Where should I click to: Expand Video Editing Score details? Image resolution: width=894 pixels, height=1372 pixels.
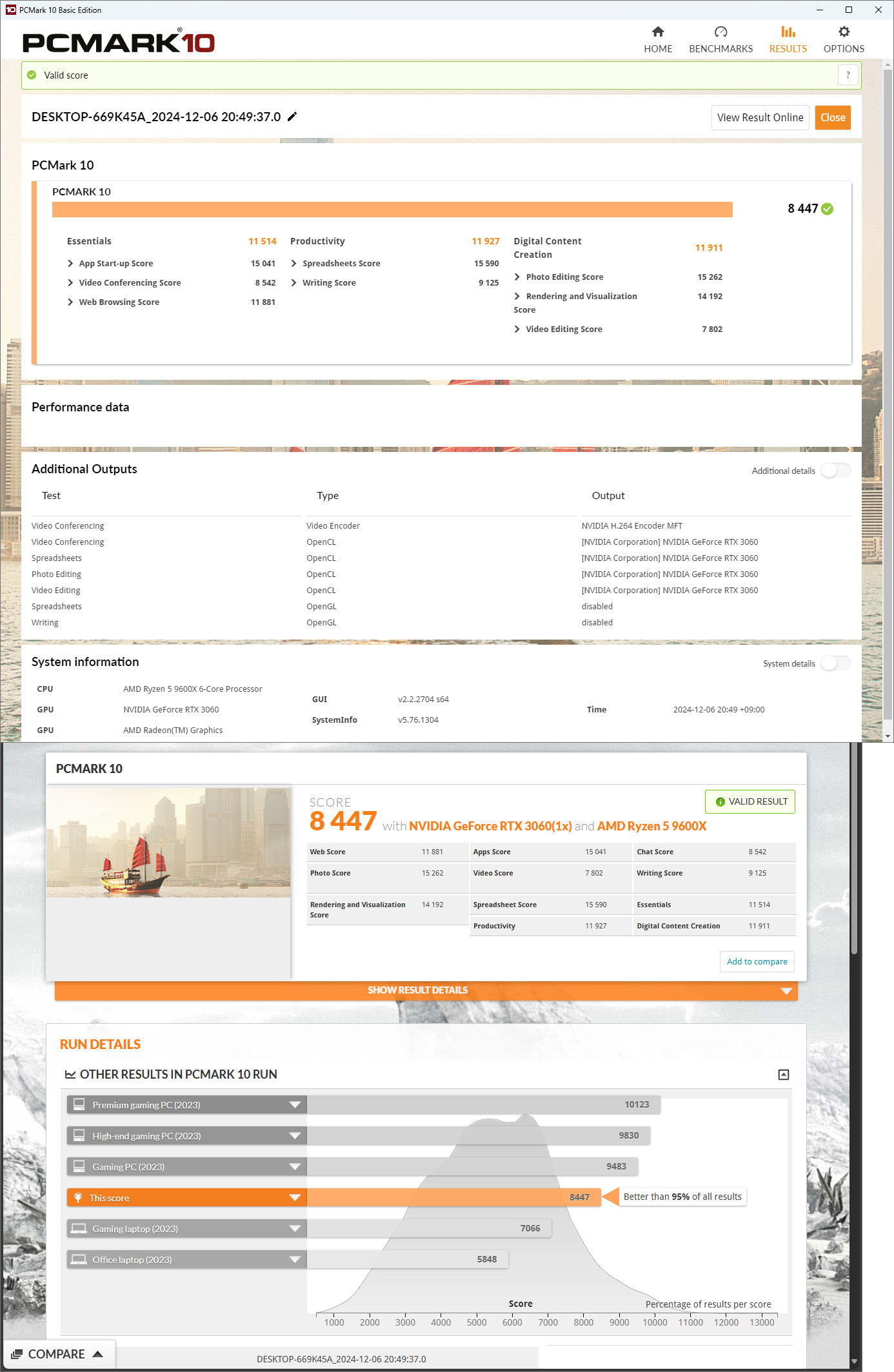[517, 329]
